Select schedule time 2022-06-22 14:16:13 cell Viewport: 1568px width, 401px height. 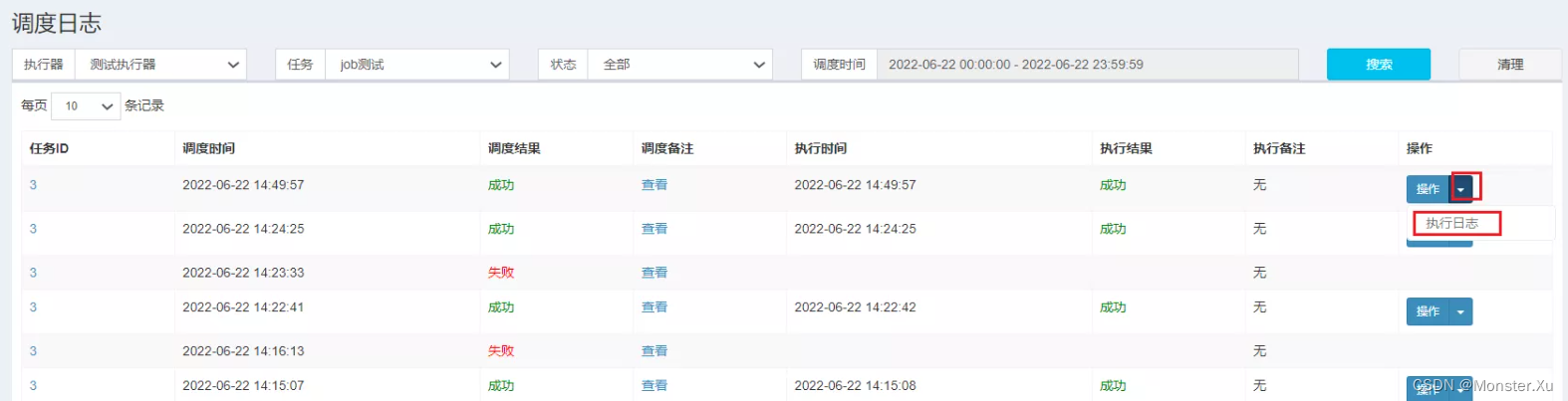tap(243, 351)
